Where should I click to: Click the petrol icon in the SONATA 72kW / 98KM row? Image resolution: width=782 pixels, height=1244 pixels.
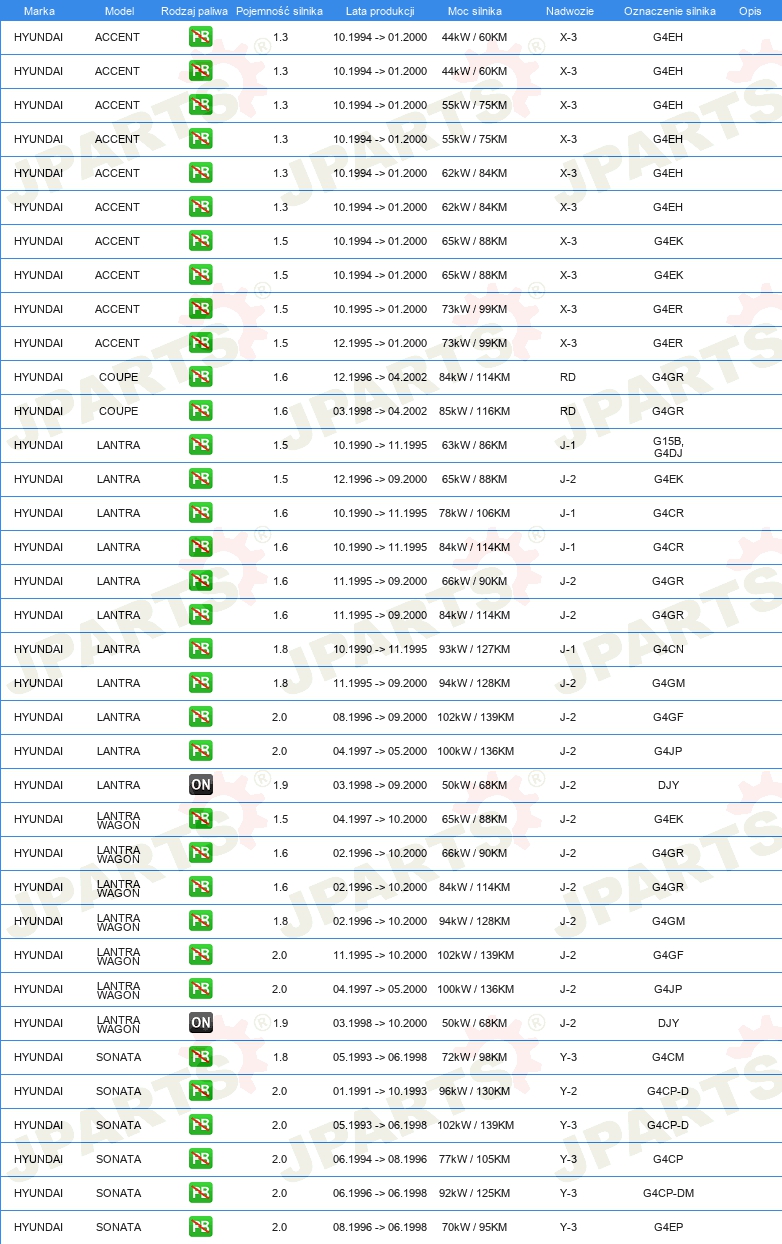click(201, 1057)
